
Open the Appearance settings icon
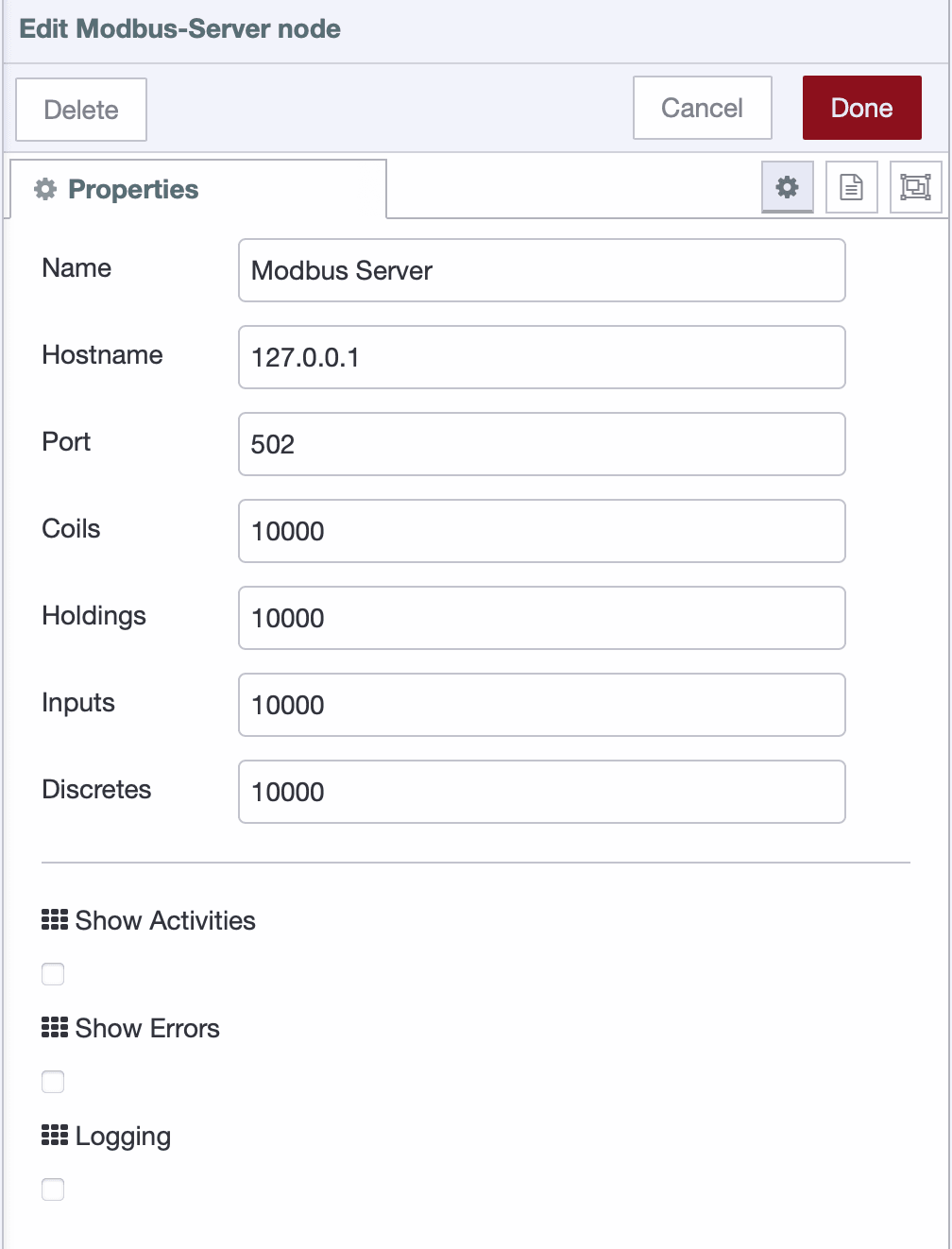coord(915,186)
